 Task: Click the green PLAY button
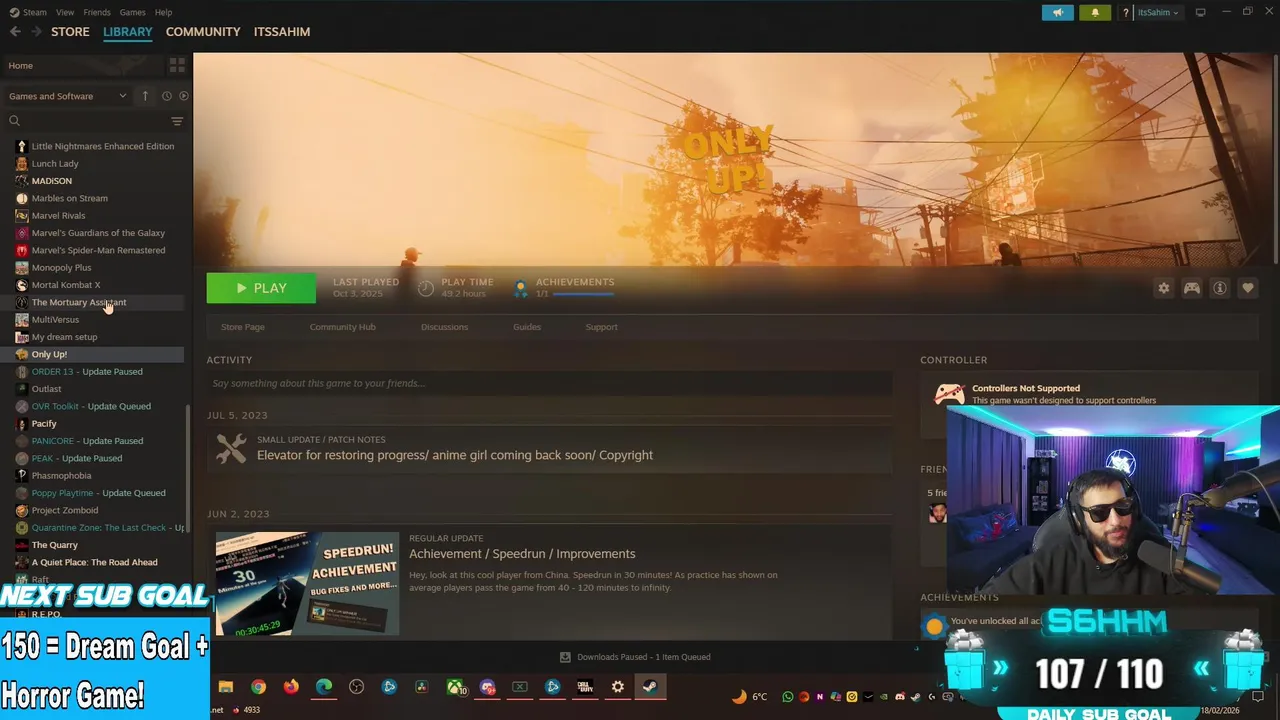261,288
